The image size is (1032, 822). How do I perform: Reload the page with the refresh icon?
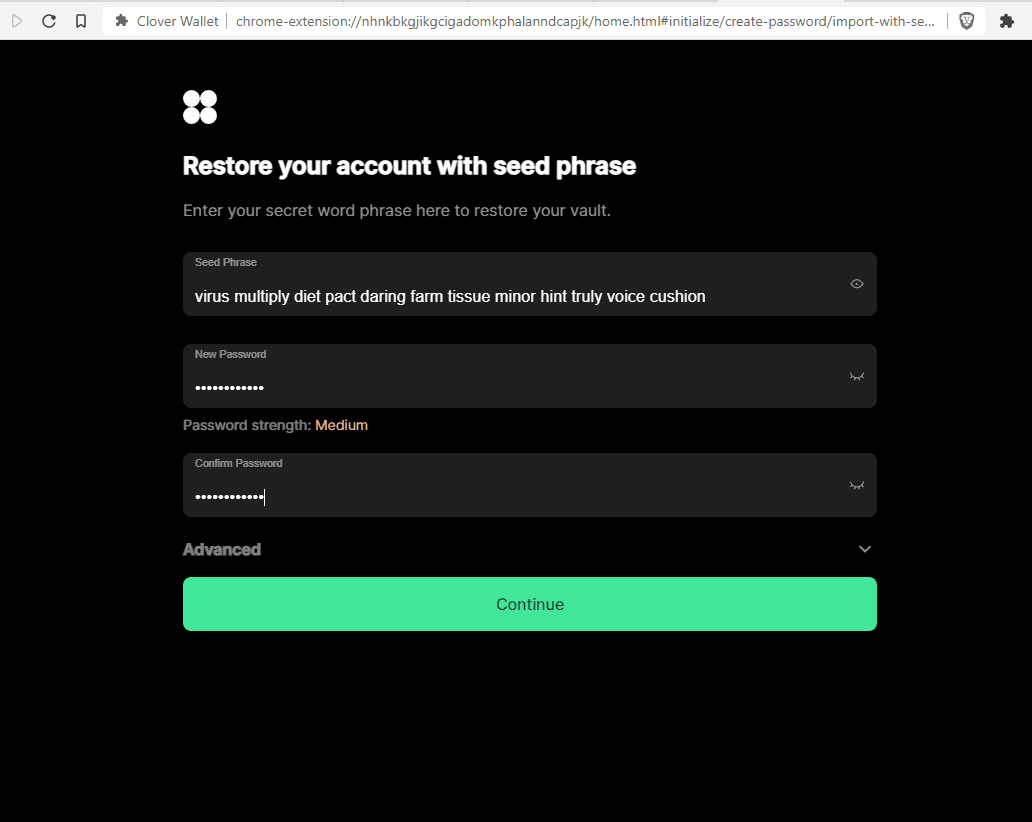[x=48, y=20]
